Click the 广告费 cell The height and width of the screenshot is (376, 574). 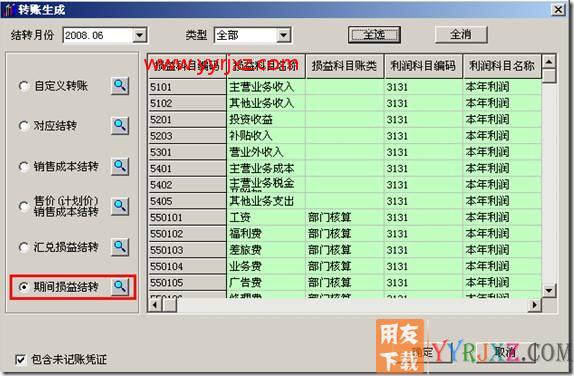click(x=266, y=283)
